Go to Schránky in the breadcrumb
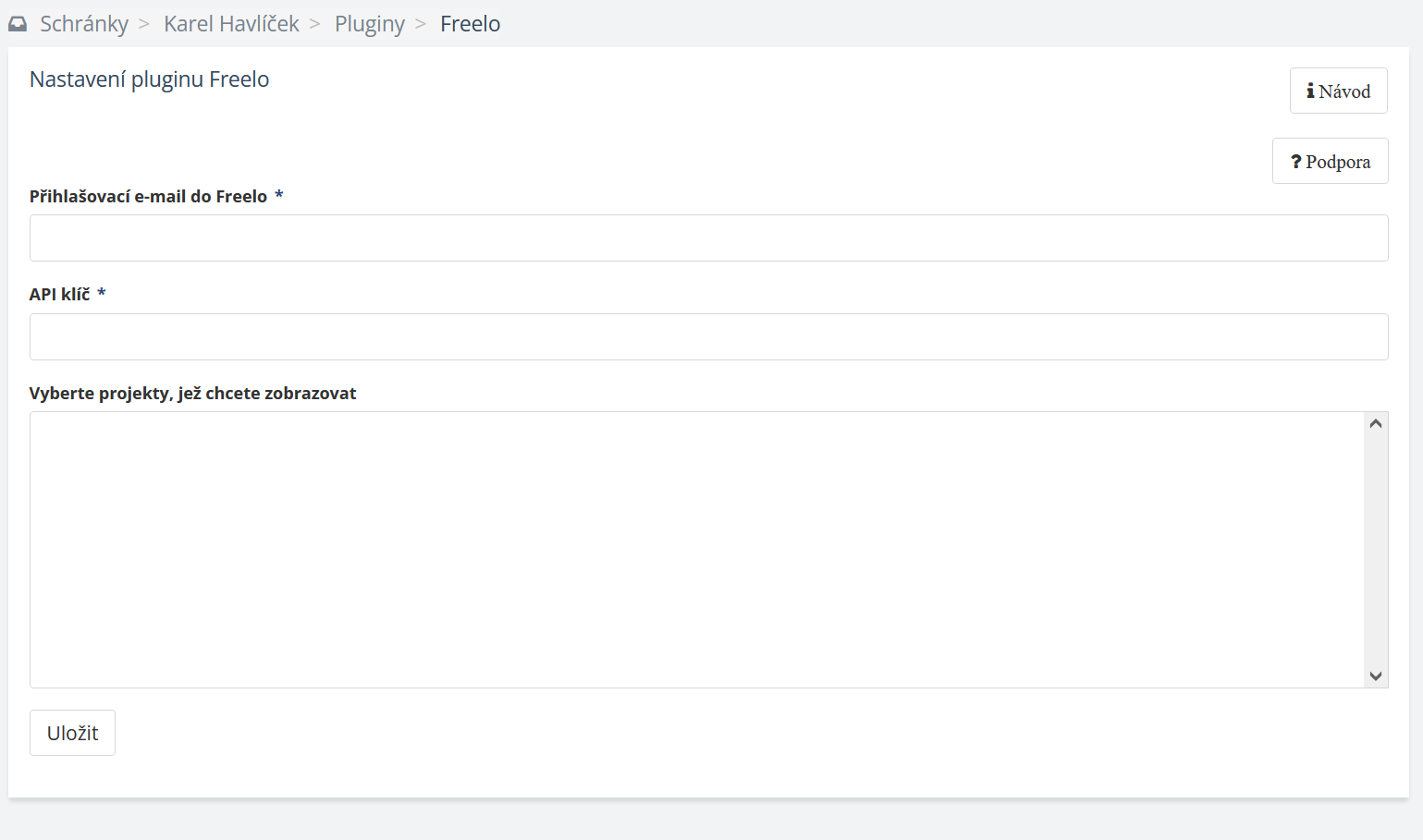This screenshot has height=840, width=1423. pos(84,24)
